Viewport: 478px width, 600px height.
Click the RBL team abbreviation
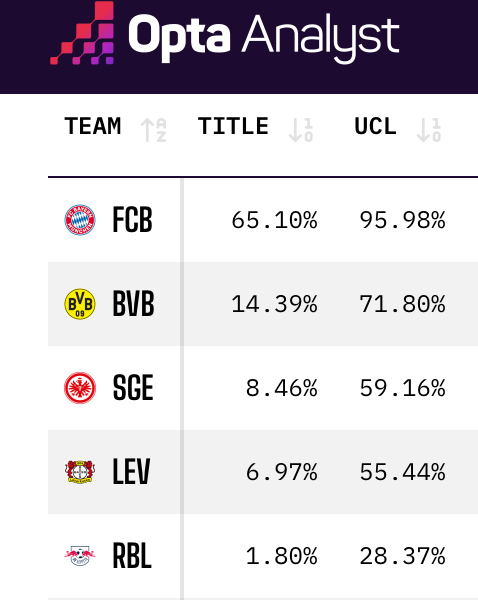pyautogui.click(x=132, y=556)
